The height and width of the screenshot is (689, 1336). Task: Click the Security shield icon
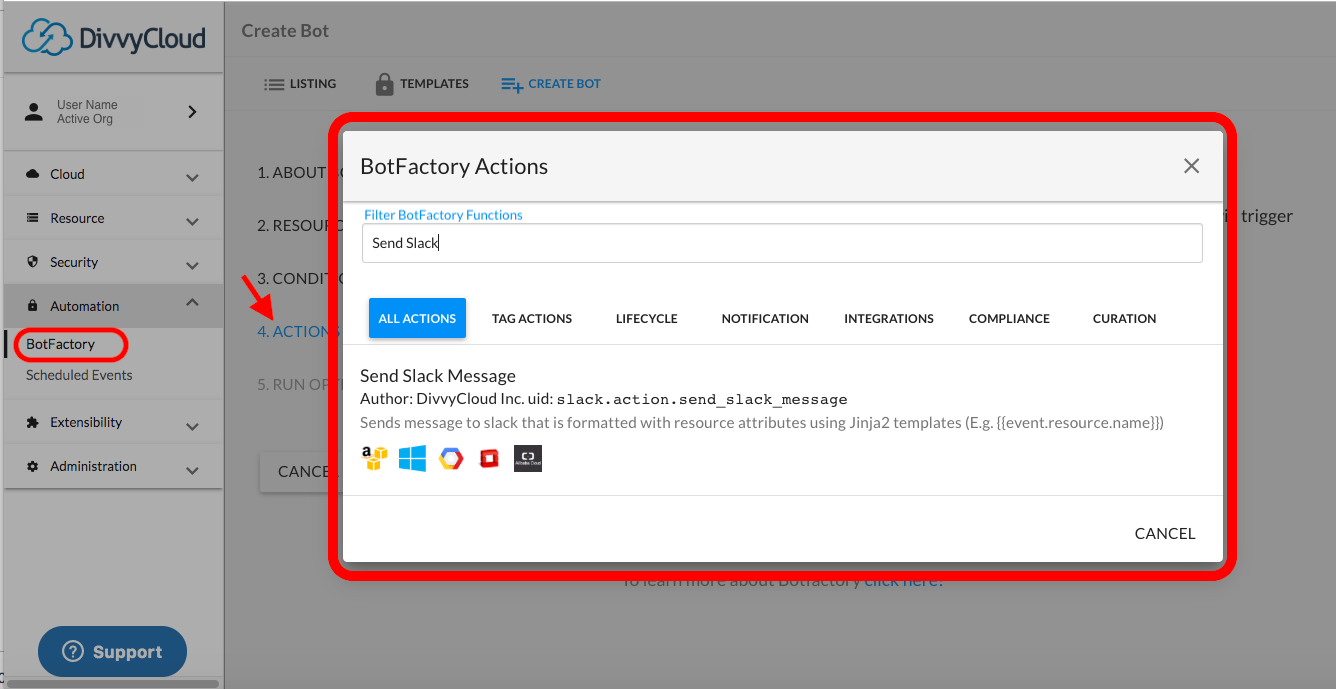click(32, 262)
